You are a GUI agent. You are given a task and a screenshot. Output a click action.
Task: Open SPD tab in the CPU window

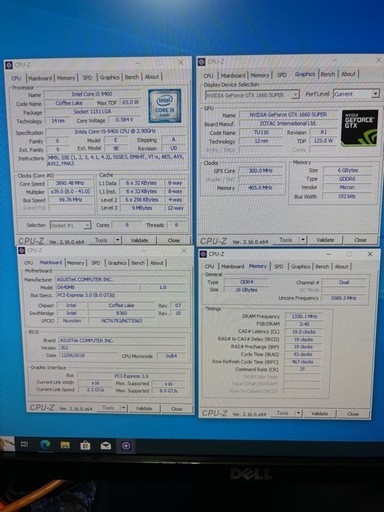(87, 78)
